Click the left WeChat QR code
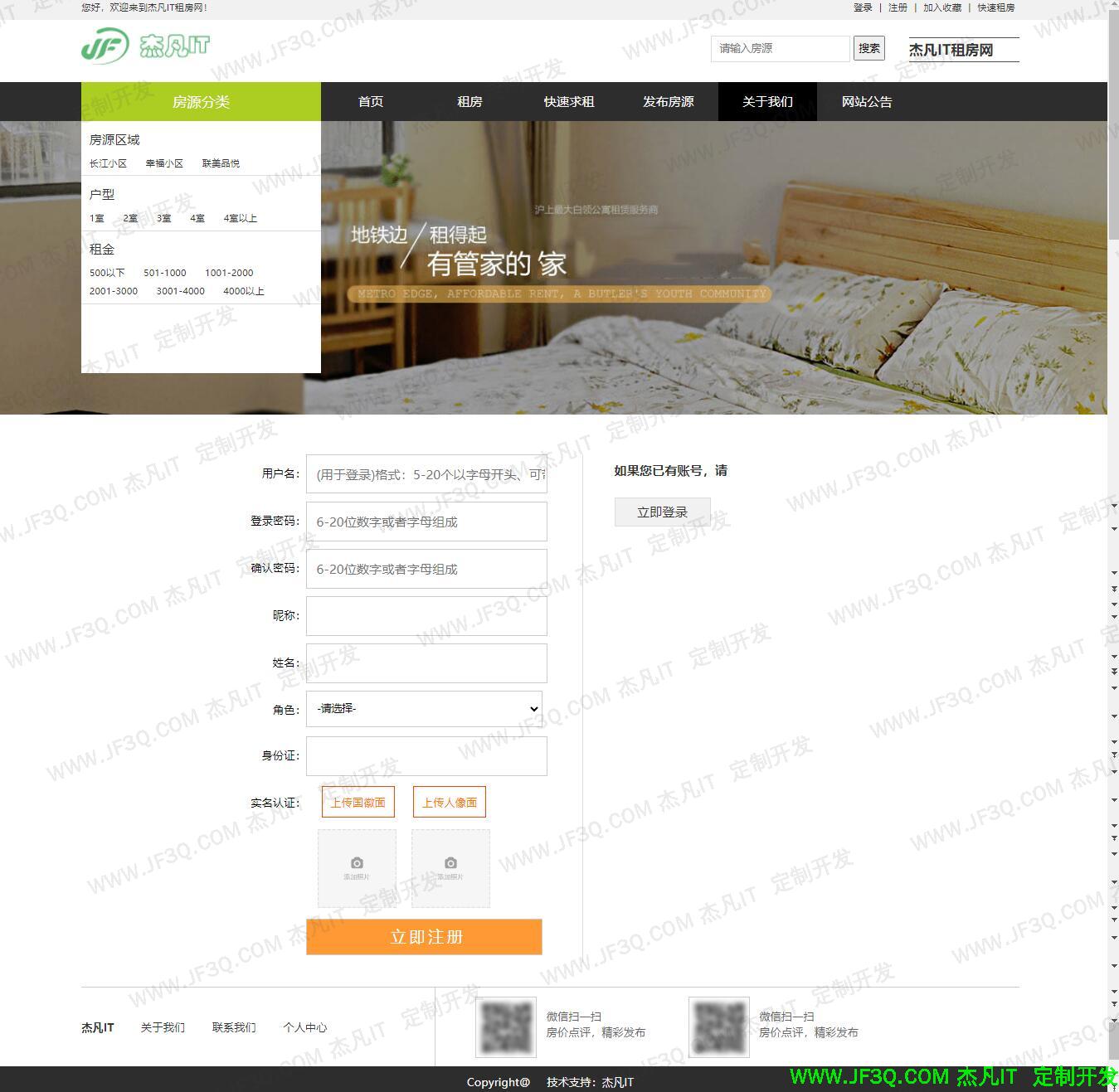The image size is (1119, 1092). tap(506, 1026)
